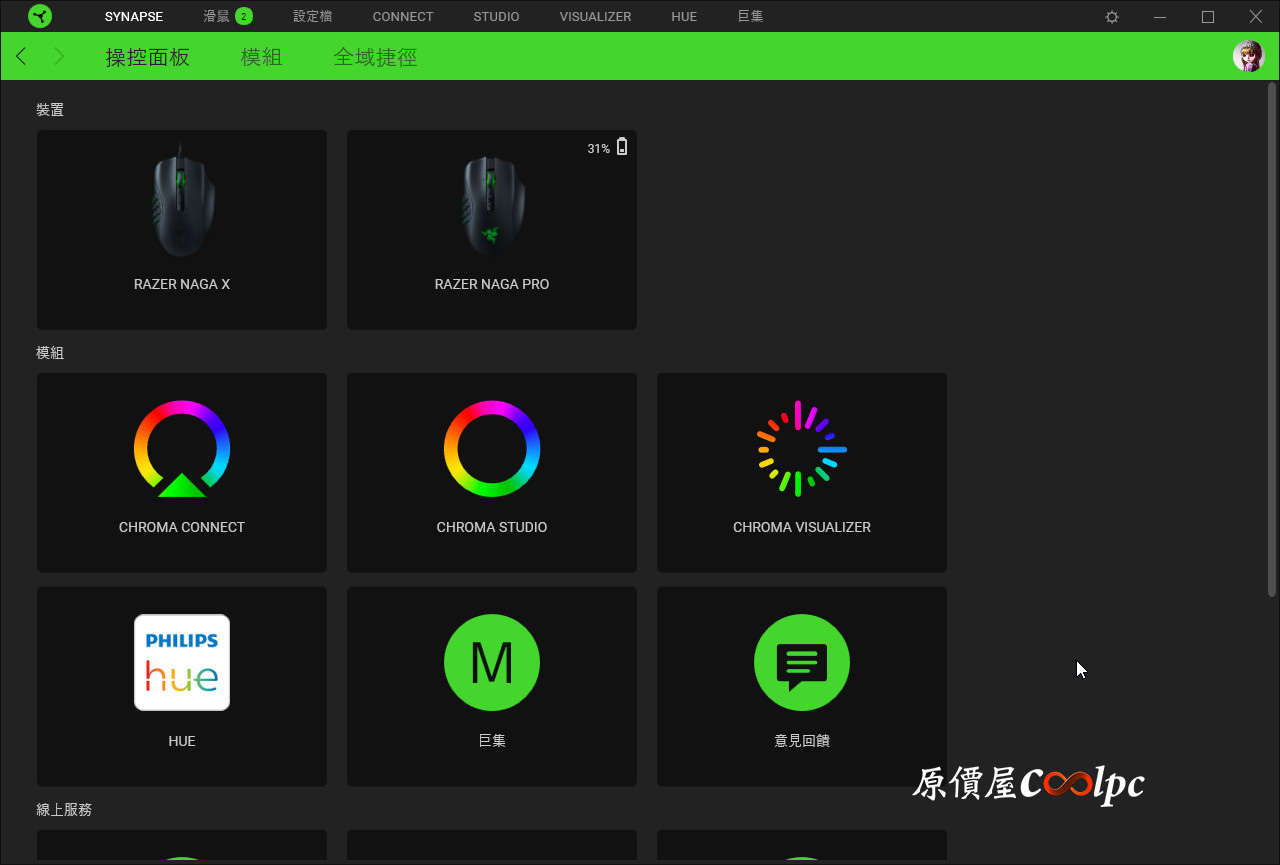This screenshot has height=865, width=1280.
Task: Select the 模組 sub-tab
Action: [261, 57]
